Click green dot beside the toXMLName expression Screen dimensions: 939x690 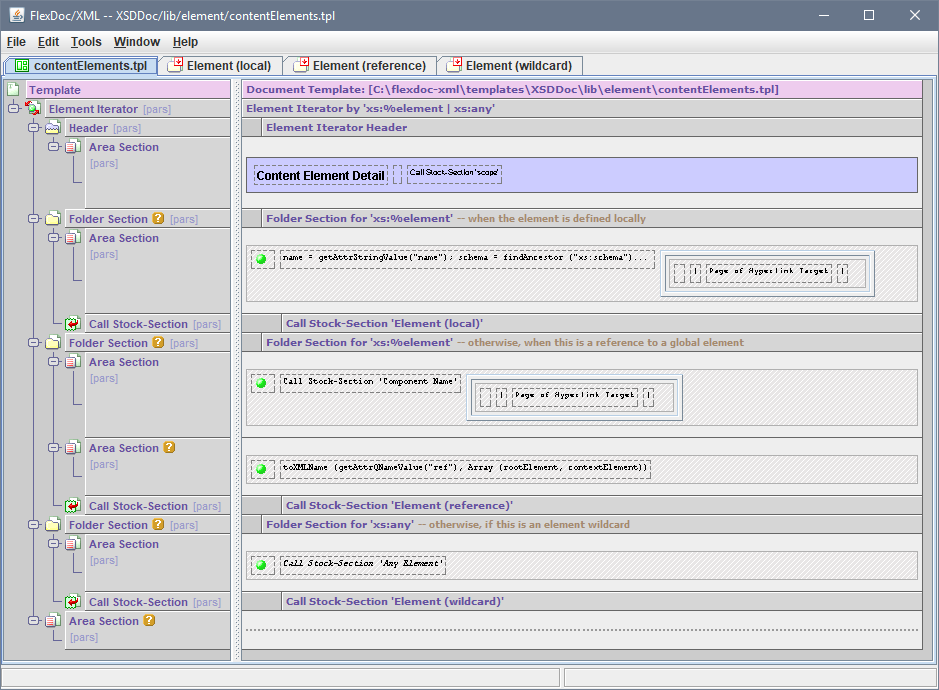tap(262, 469)
